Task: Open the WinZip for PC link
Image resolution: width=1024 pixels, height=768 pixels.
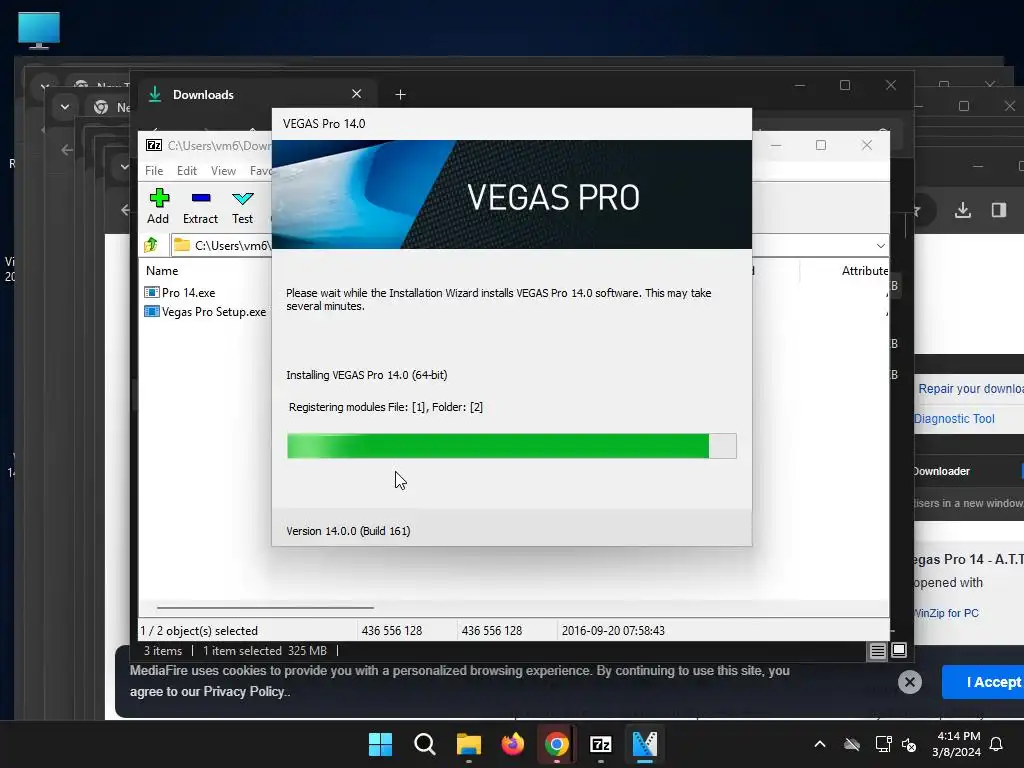Action: tap(946, 613)
